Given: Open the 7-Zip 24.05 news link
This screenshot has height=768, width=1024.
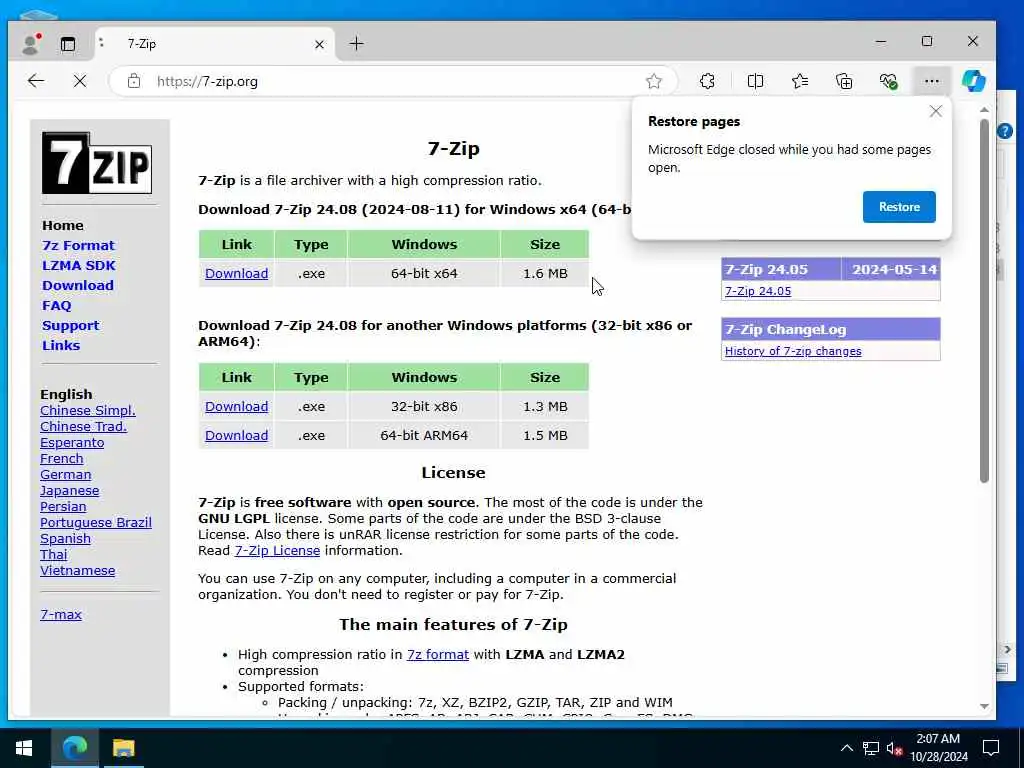Looking at the screenshot, I should point(758,291).
